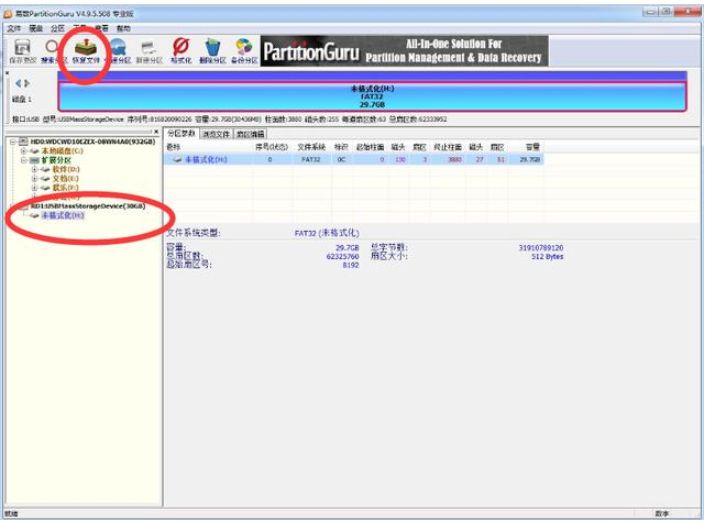Click the drive icon beside 本地磁盘(C:)
This screenshot has height=525, width=710.
tap(34, 151)
